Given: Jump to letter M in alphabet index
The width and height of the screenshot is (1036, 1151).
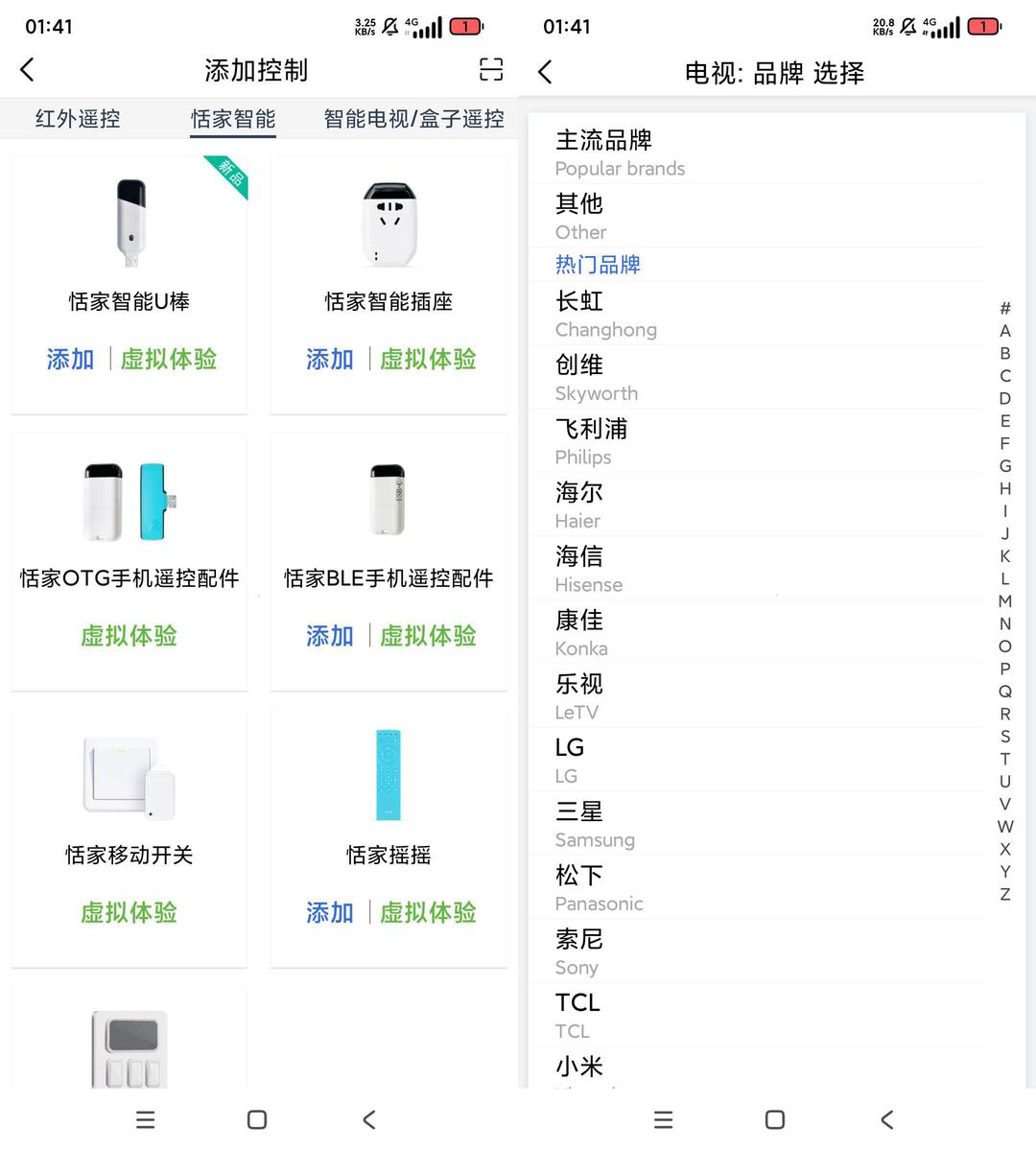Looking at the screenshot, I should 1004,601.
